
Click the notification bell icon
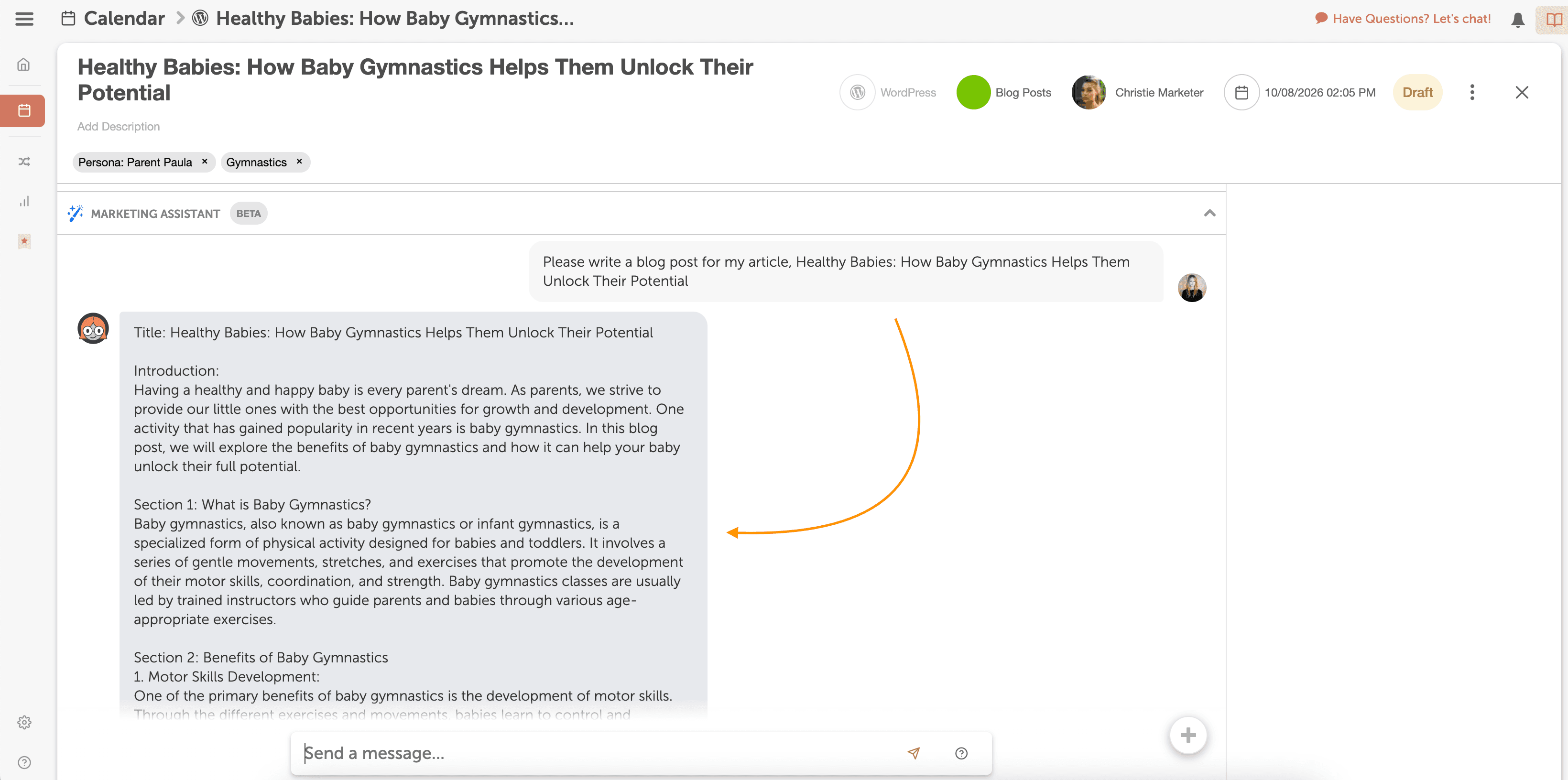pyautogui.click(x=1517, y=20)
